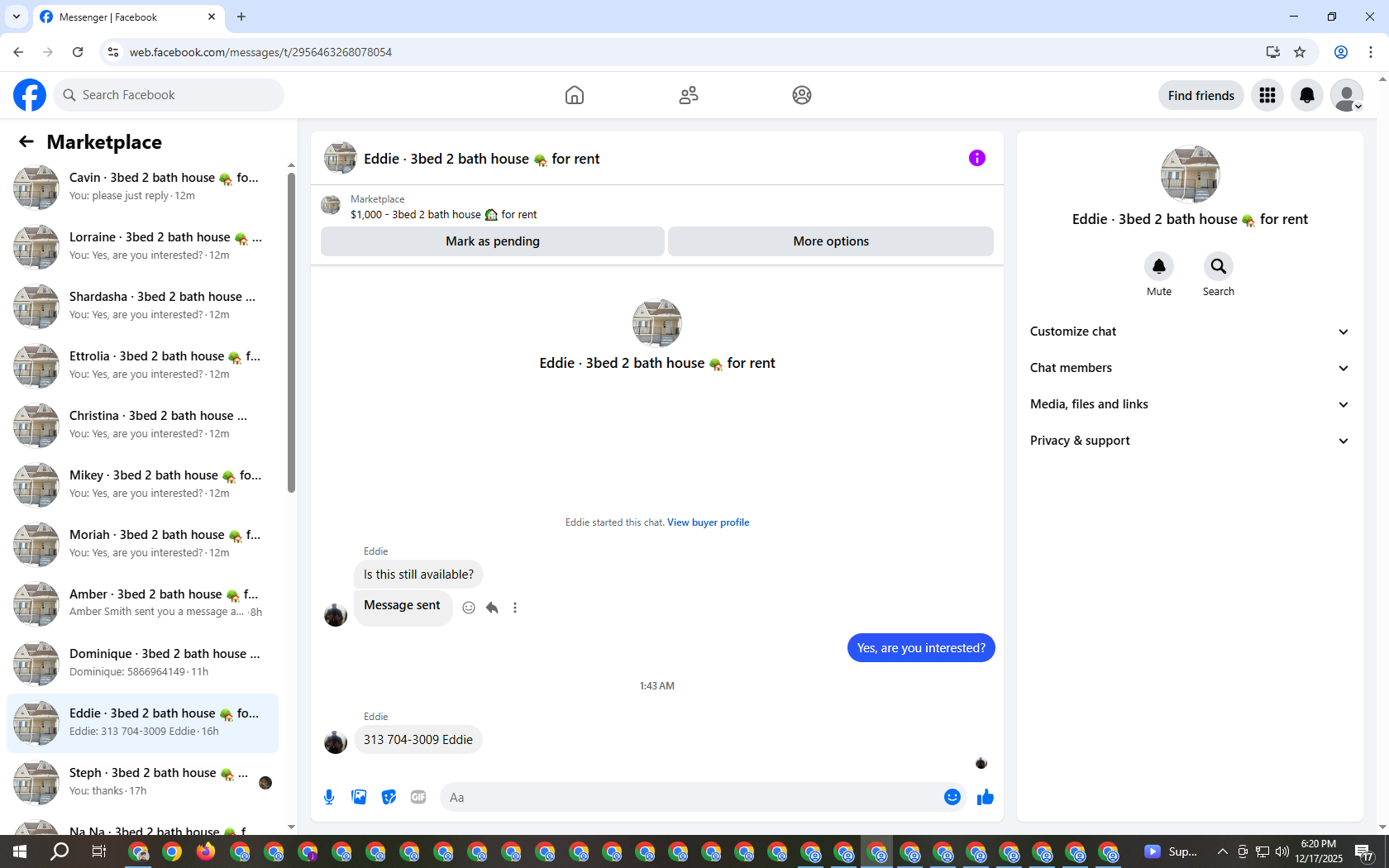1389x868 pixels.
Task: Reply to the 'Message sent' message
Action: click(x=492, y=608)
